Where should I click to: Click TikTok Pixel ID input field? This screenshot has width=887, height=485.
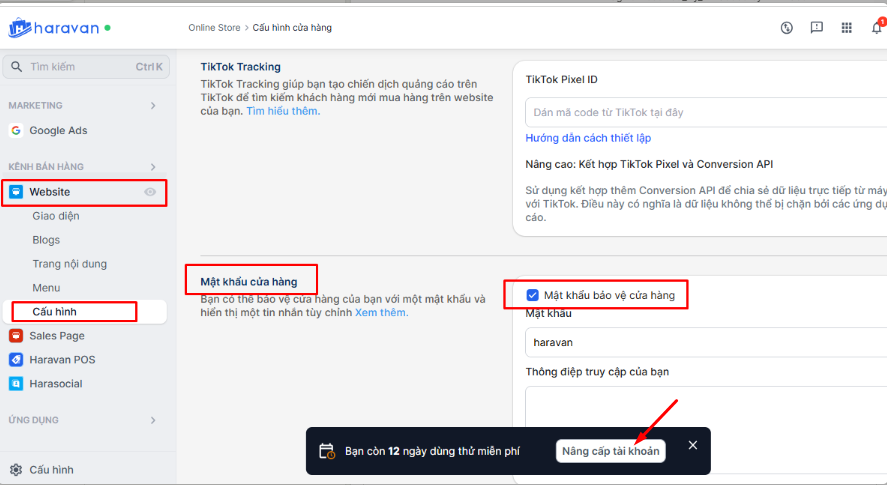click(x=706, y=113)
